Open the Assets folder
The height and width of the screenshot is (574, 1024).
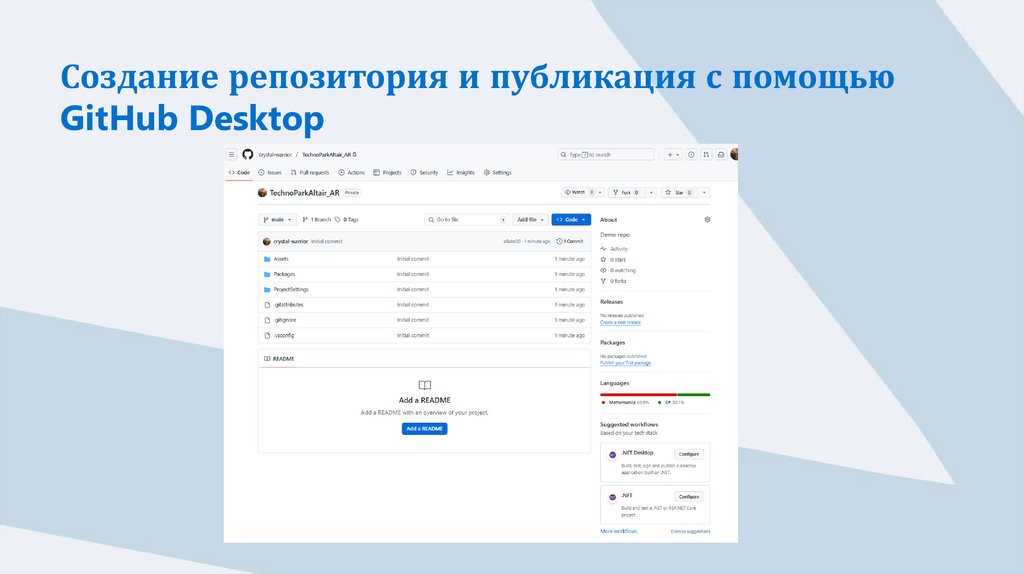(281, 259)
